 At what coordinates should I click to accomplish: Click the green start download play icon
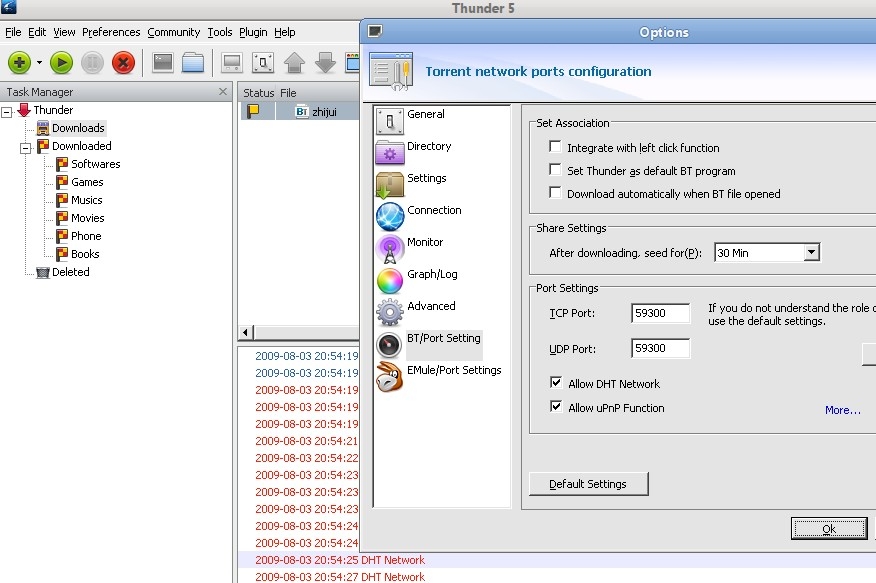coord(61,63)
